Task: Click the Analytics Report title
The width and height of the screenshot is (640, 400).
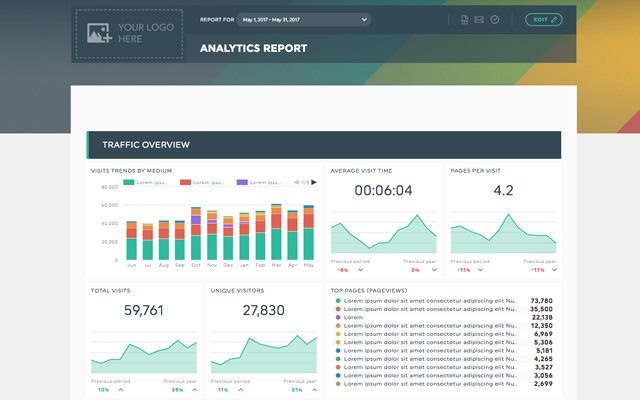Action: [x=253, y=48]
